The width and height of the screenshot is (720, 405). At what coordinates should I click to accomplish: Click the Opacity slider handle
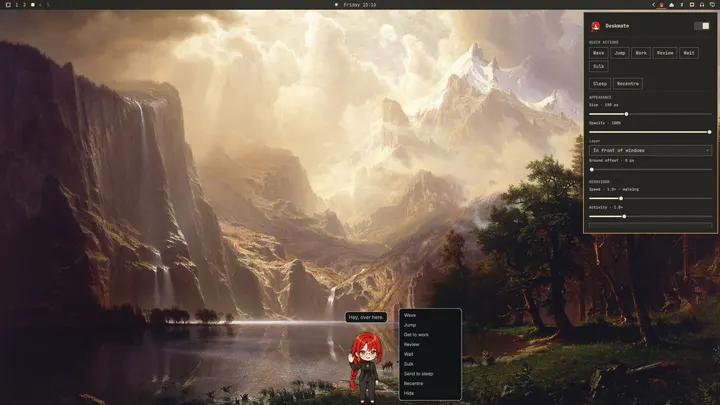[x=709, y=132]
